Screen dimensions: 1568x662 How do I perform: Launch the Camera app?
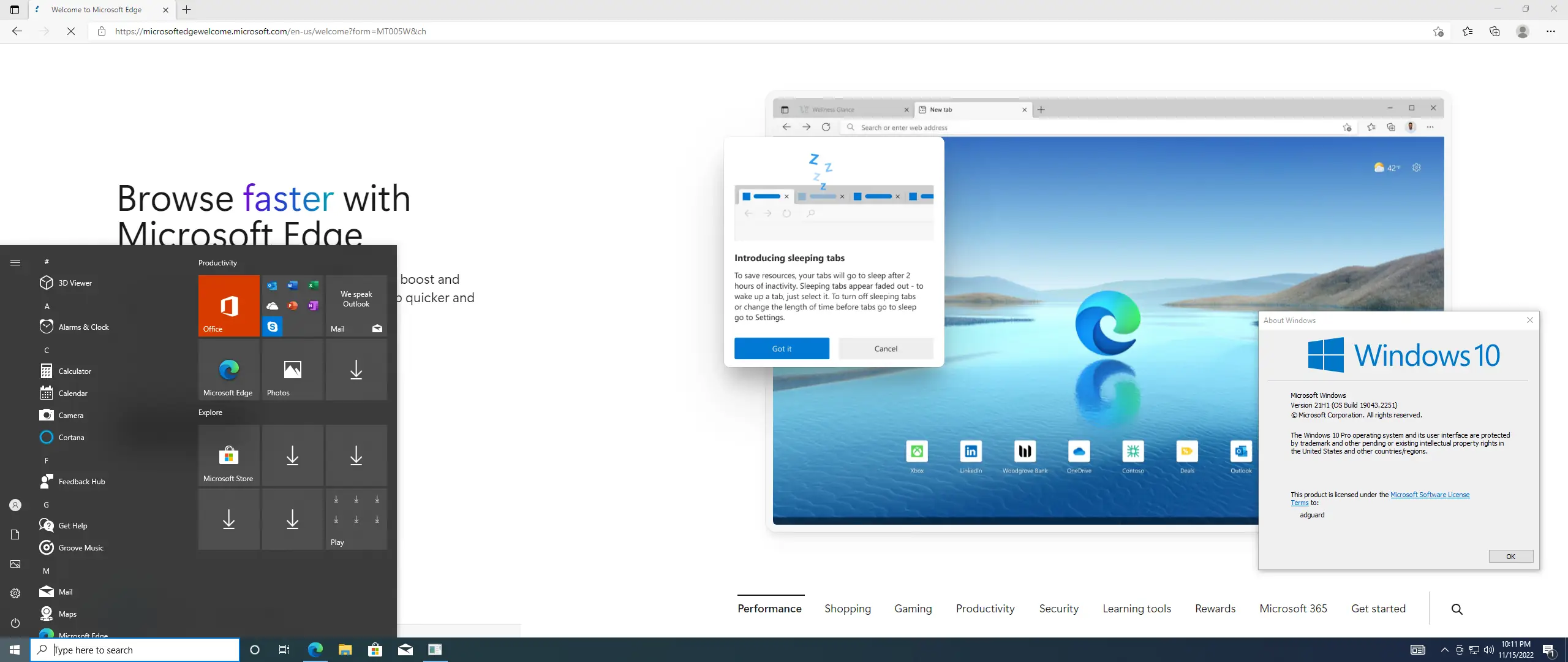pos(72,415)
